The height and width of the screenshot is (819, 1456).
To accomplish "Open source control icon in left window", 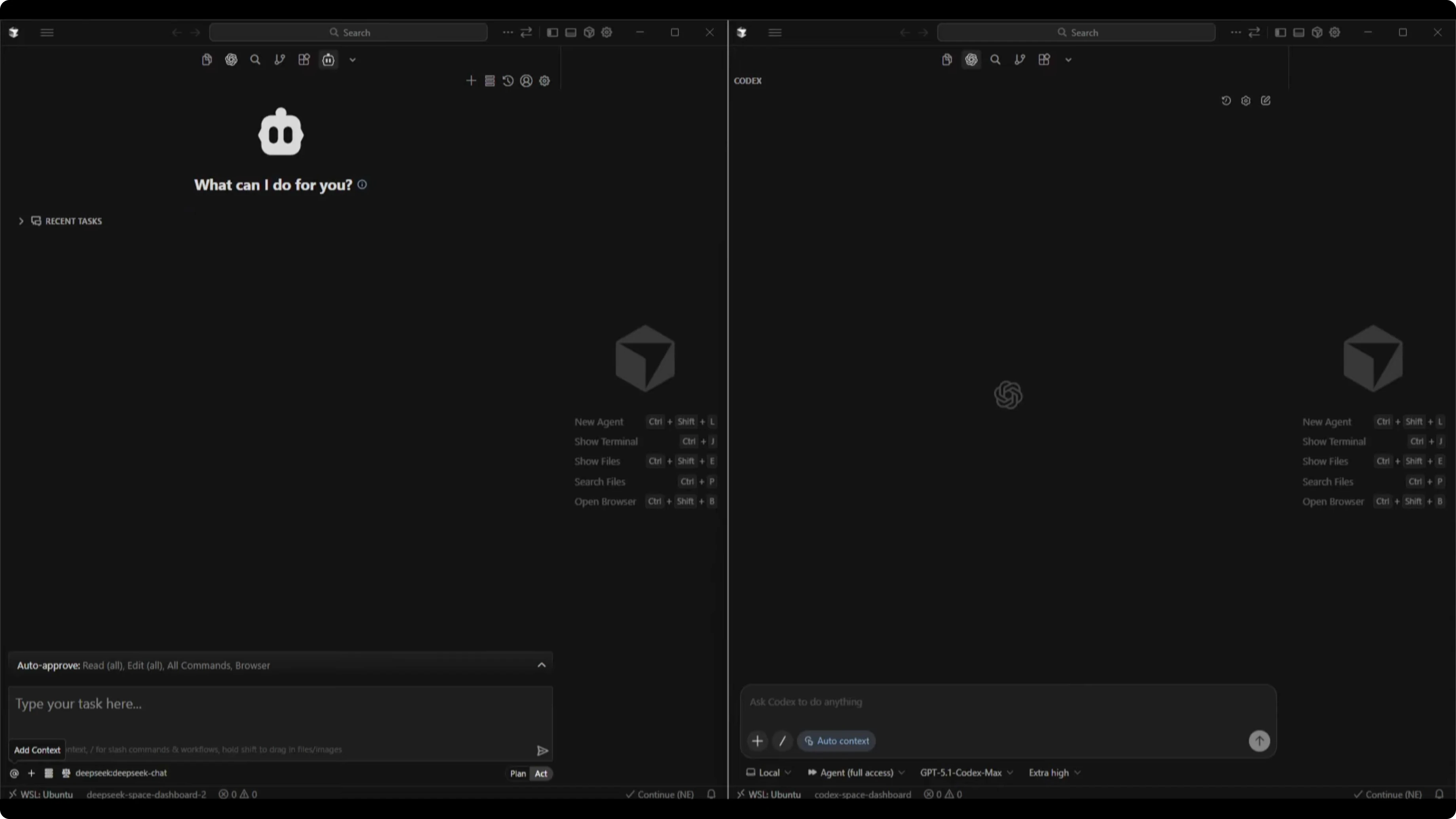I will tap(280, 60).
